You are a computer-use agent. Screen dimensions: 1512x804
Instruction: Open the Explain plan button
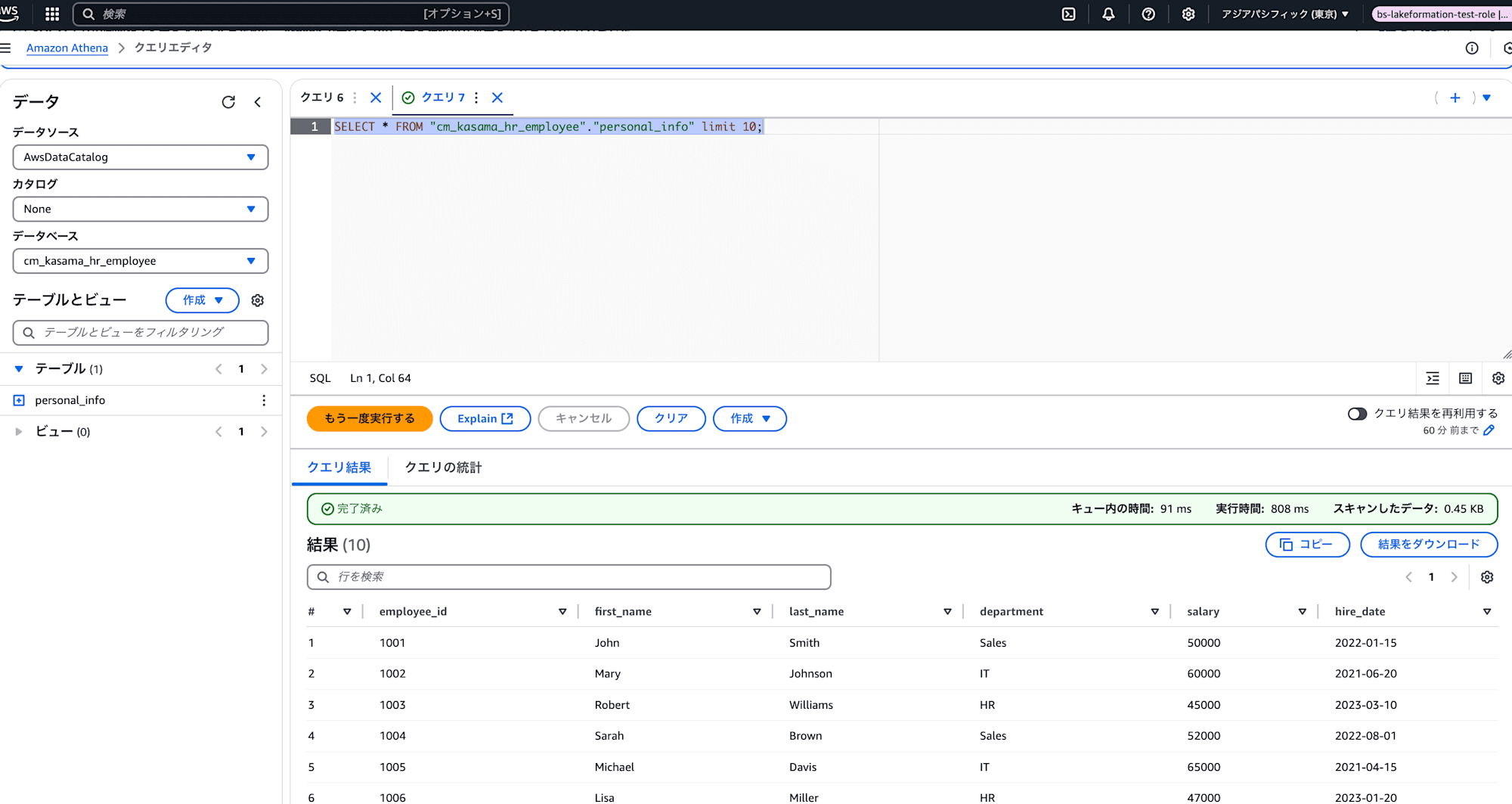click(485, 418)
